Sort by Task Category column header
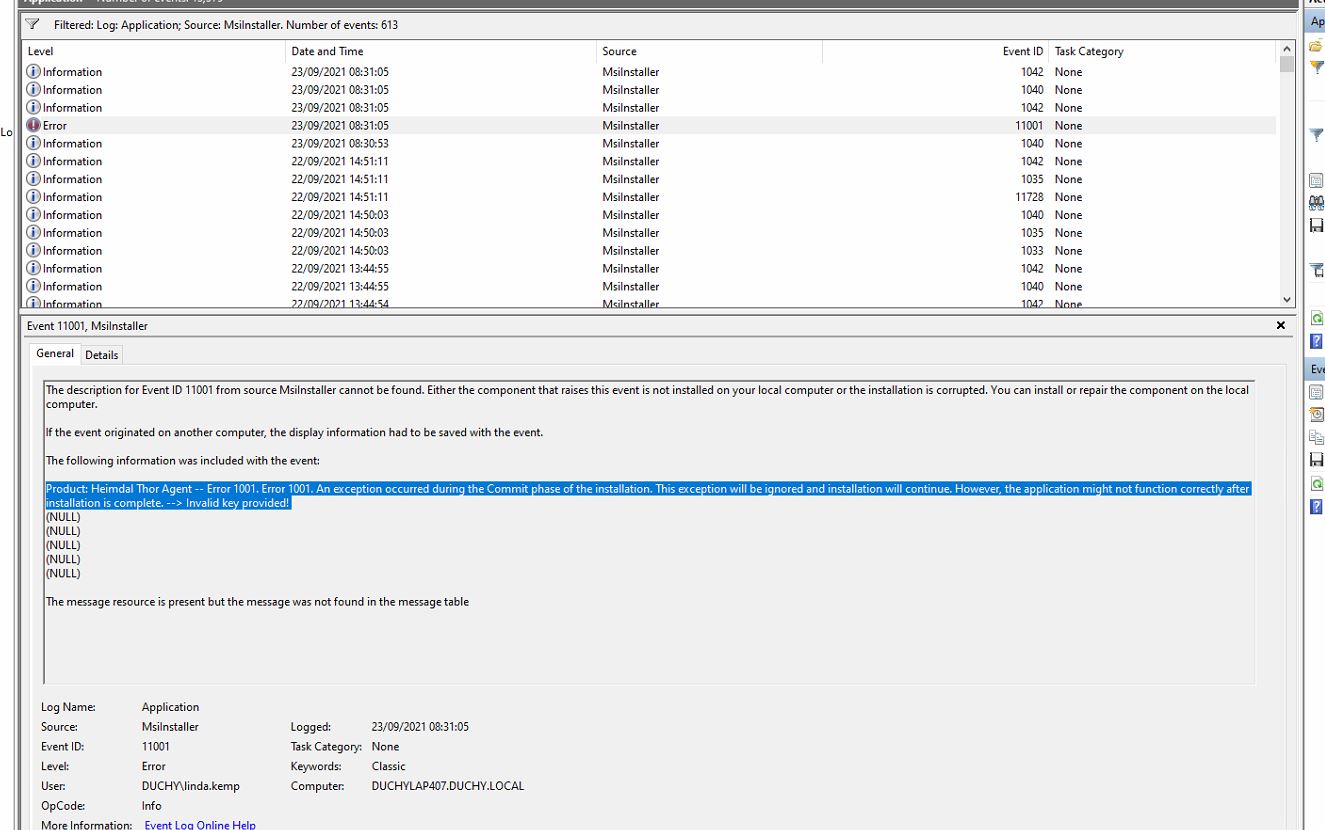The width and height of the screenshot is (1325, 830). pos(1163,51)
